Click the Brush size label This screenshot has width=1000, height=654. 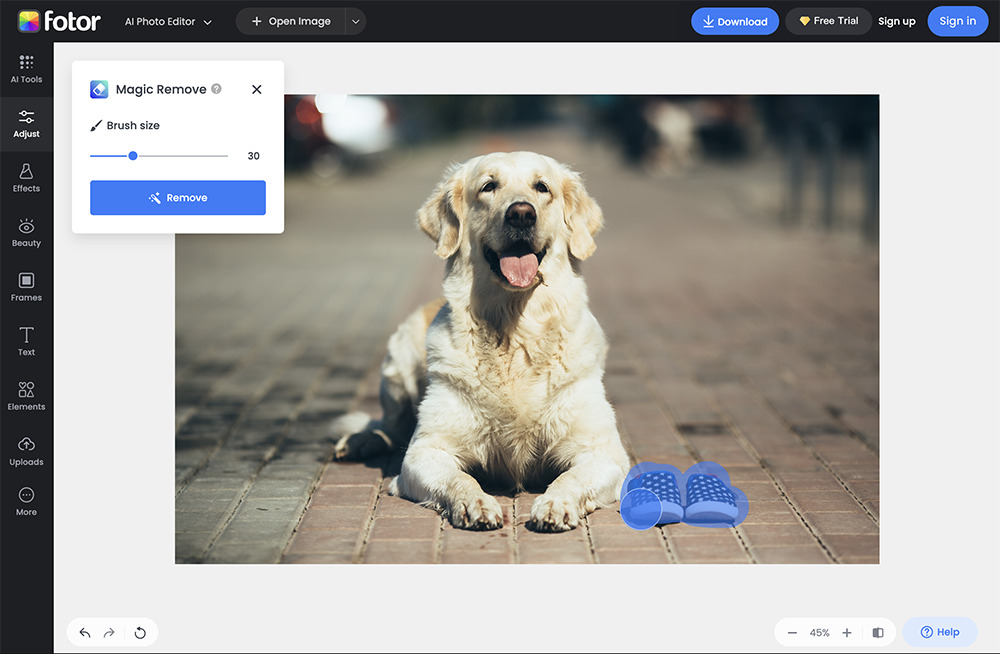pyautogui.click(x=133, y=126)
